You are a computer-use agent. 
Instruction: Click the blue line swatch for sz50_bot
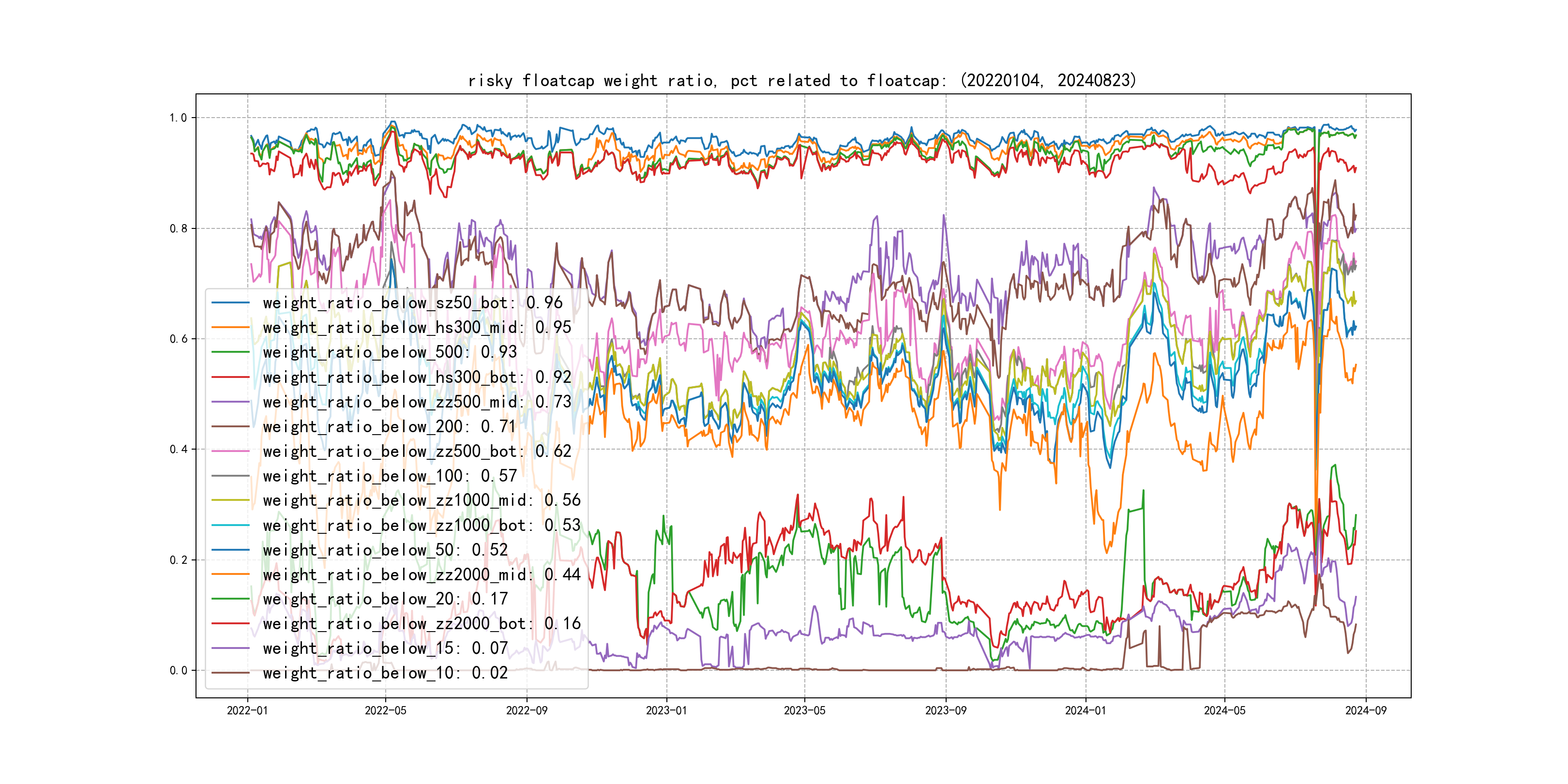230,302
